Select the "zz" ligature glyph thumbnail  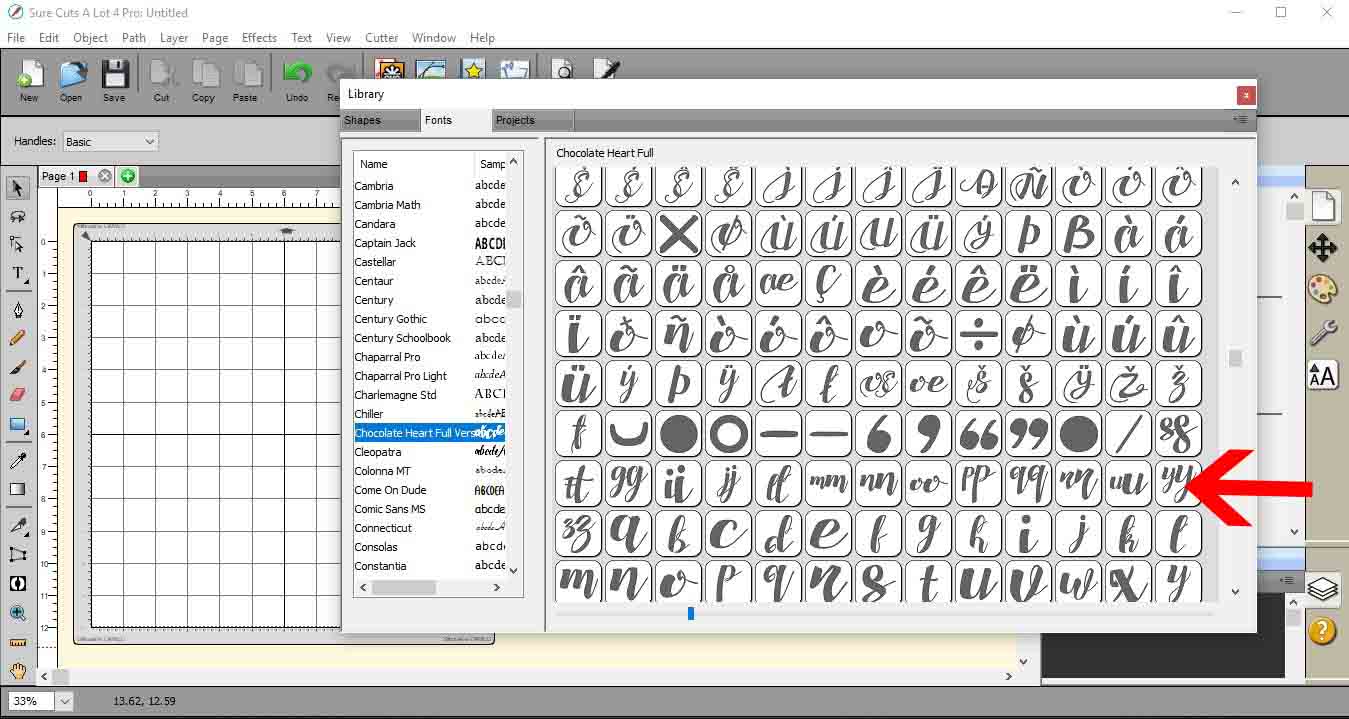tap(579, 534)
